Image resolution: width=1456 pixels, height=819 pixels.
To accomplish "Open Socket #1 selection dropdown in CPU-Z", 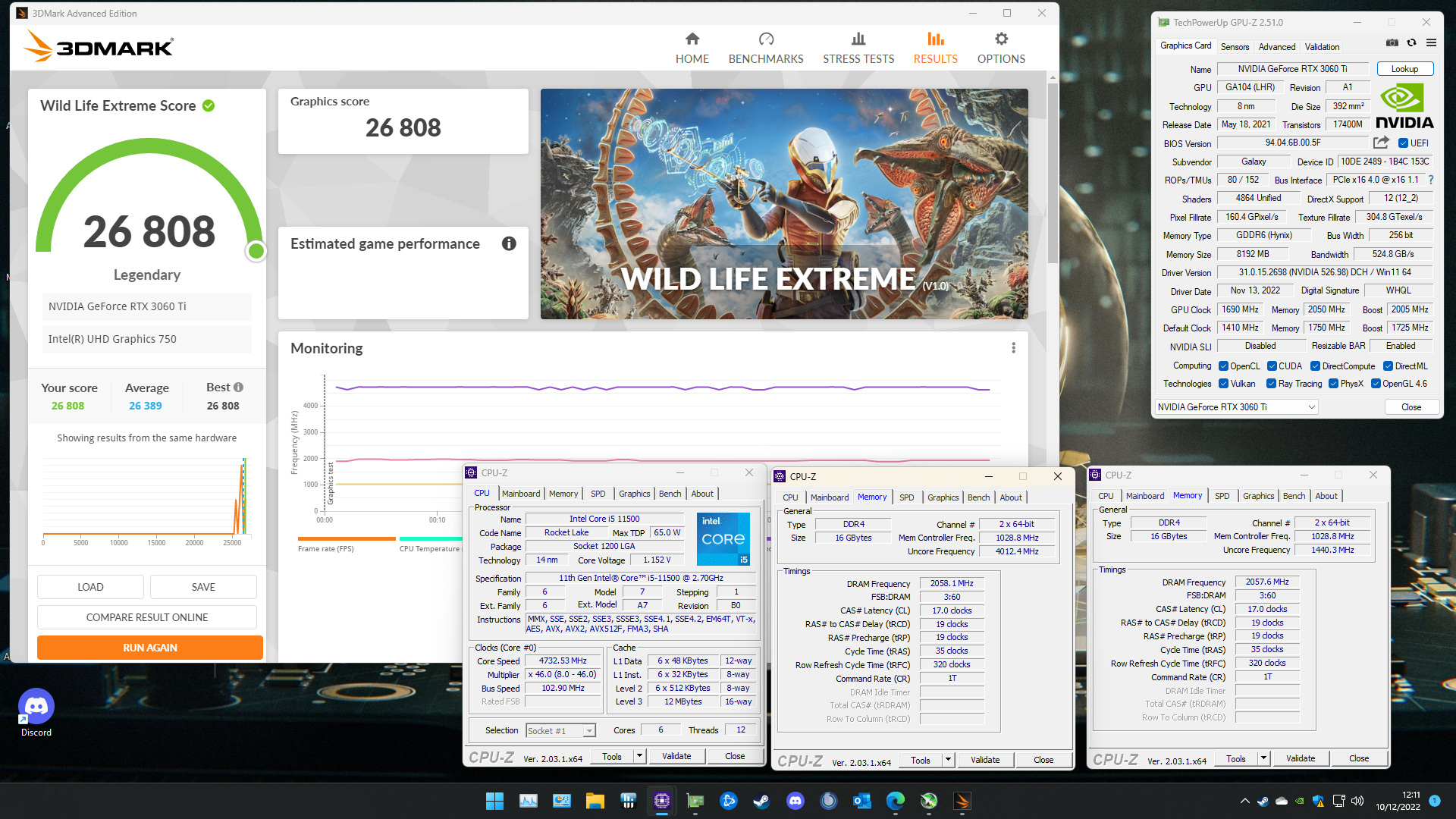I will (560, 731).
